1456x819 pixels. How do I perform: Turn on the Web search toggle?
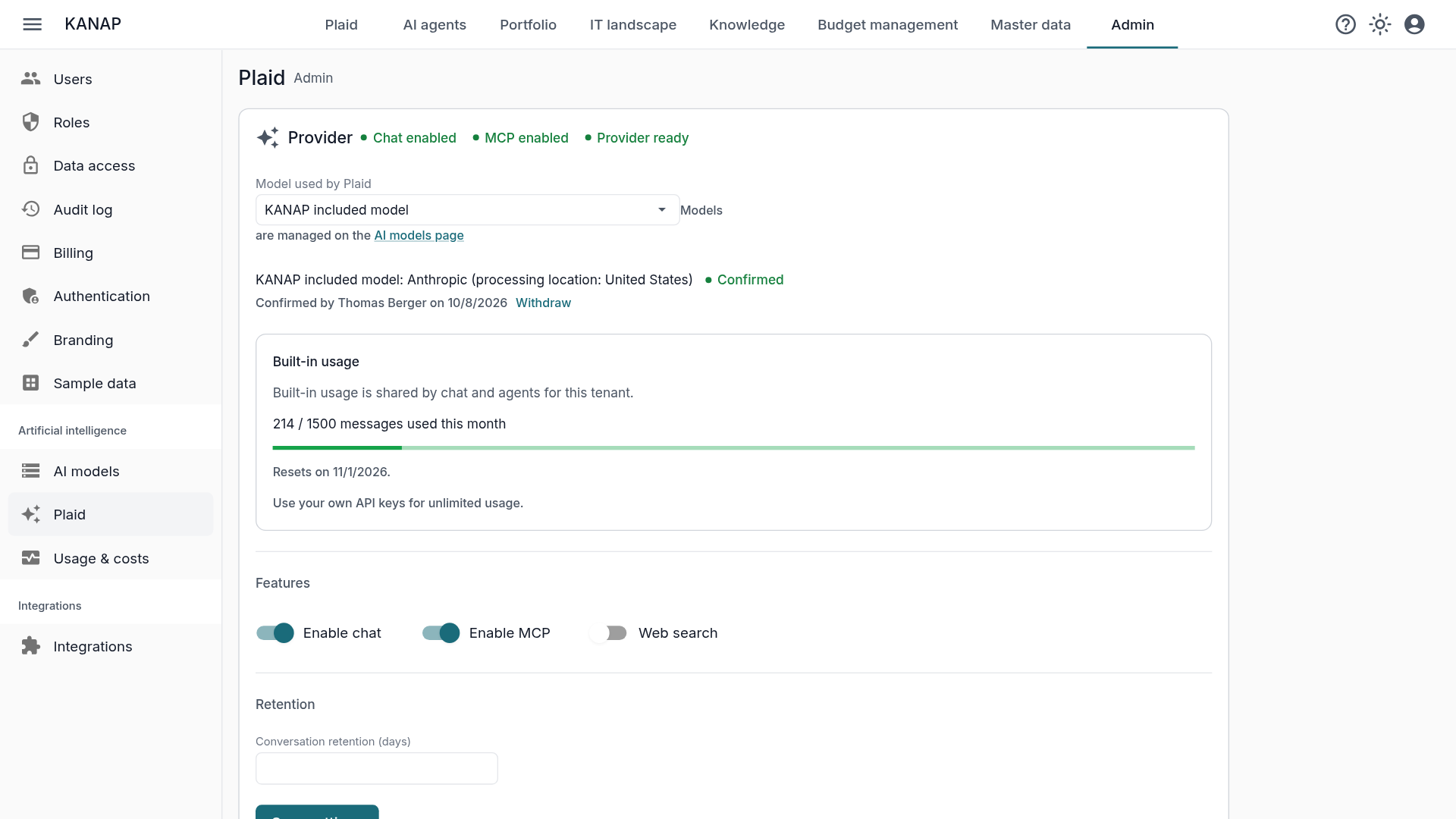[608, 633]
